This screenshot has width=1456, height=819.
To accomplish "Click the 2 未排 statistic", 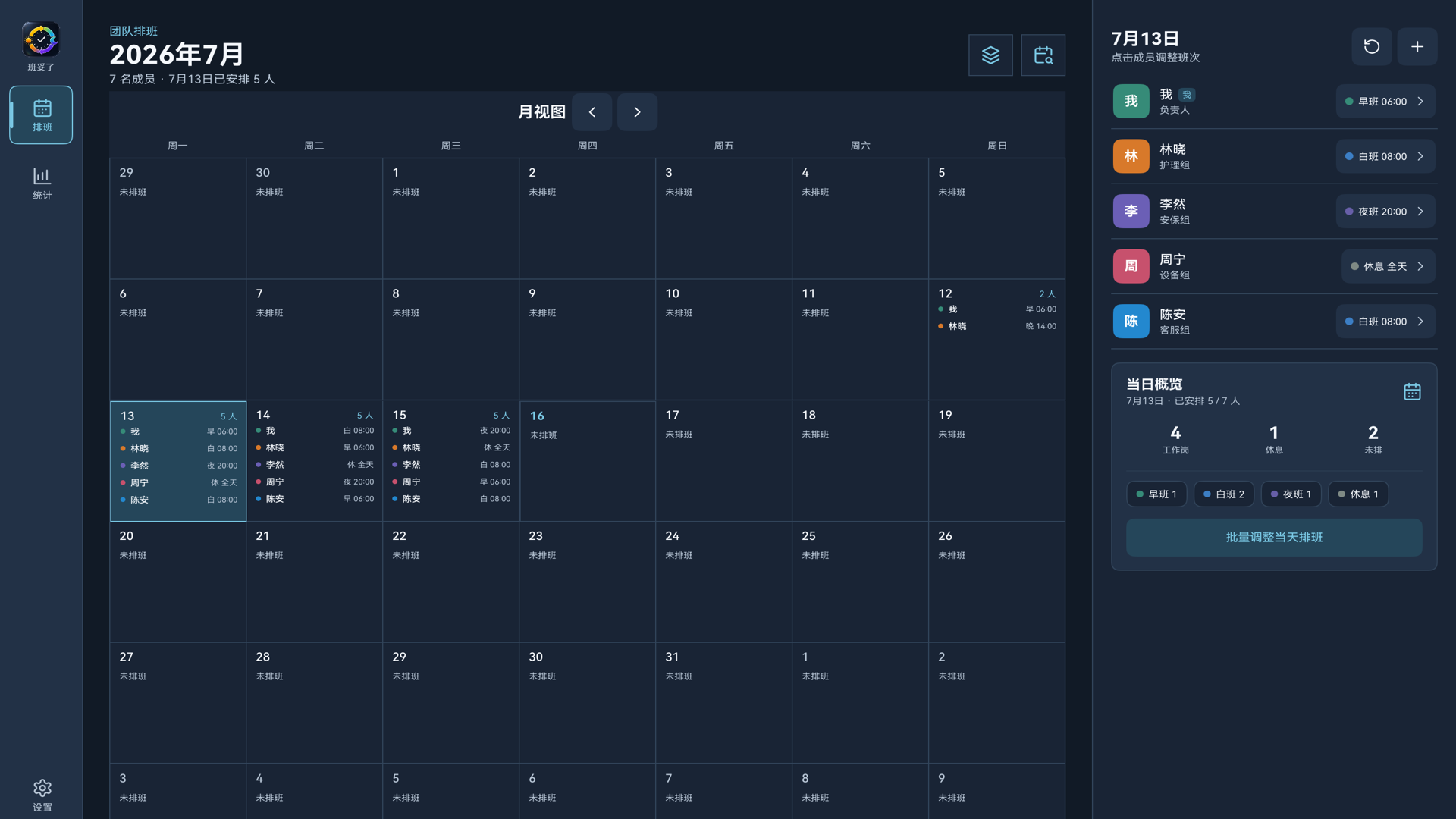I will click(1373, 439).
